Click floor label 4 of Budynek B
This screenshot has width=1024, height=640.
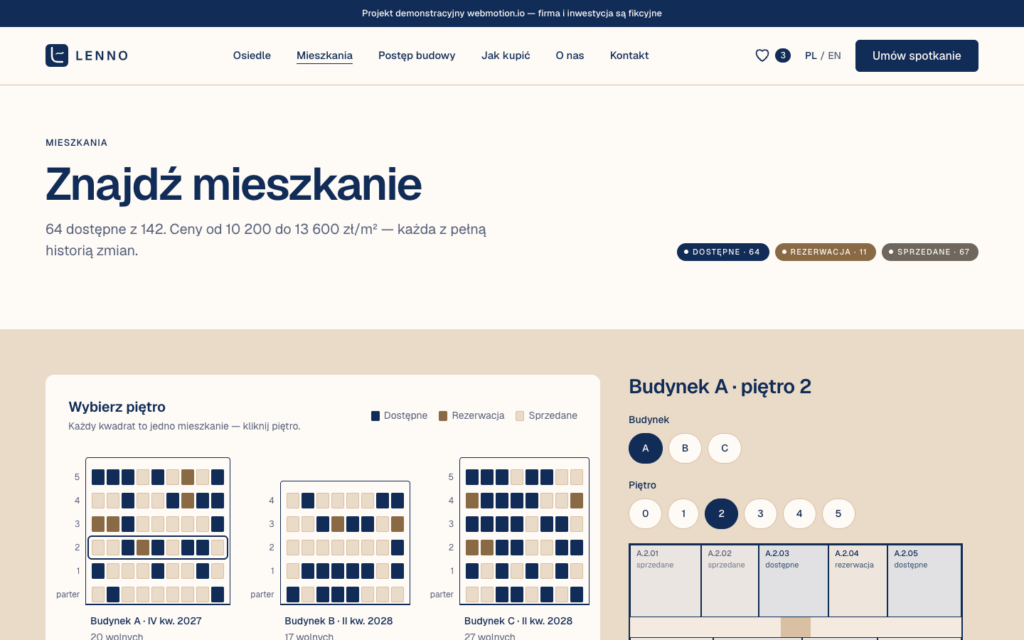[271, 500]
